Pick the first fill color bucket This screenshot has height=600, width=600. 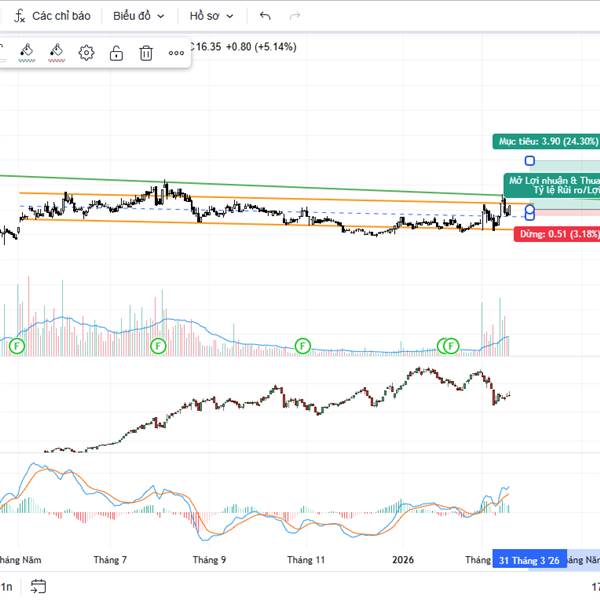pyautogui.click(x=27, y=52)
